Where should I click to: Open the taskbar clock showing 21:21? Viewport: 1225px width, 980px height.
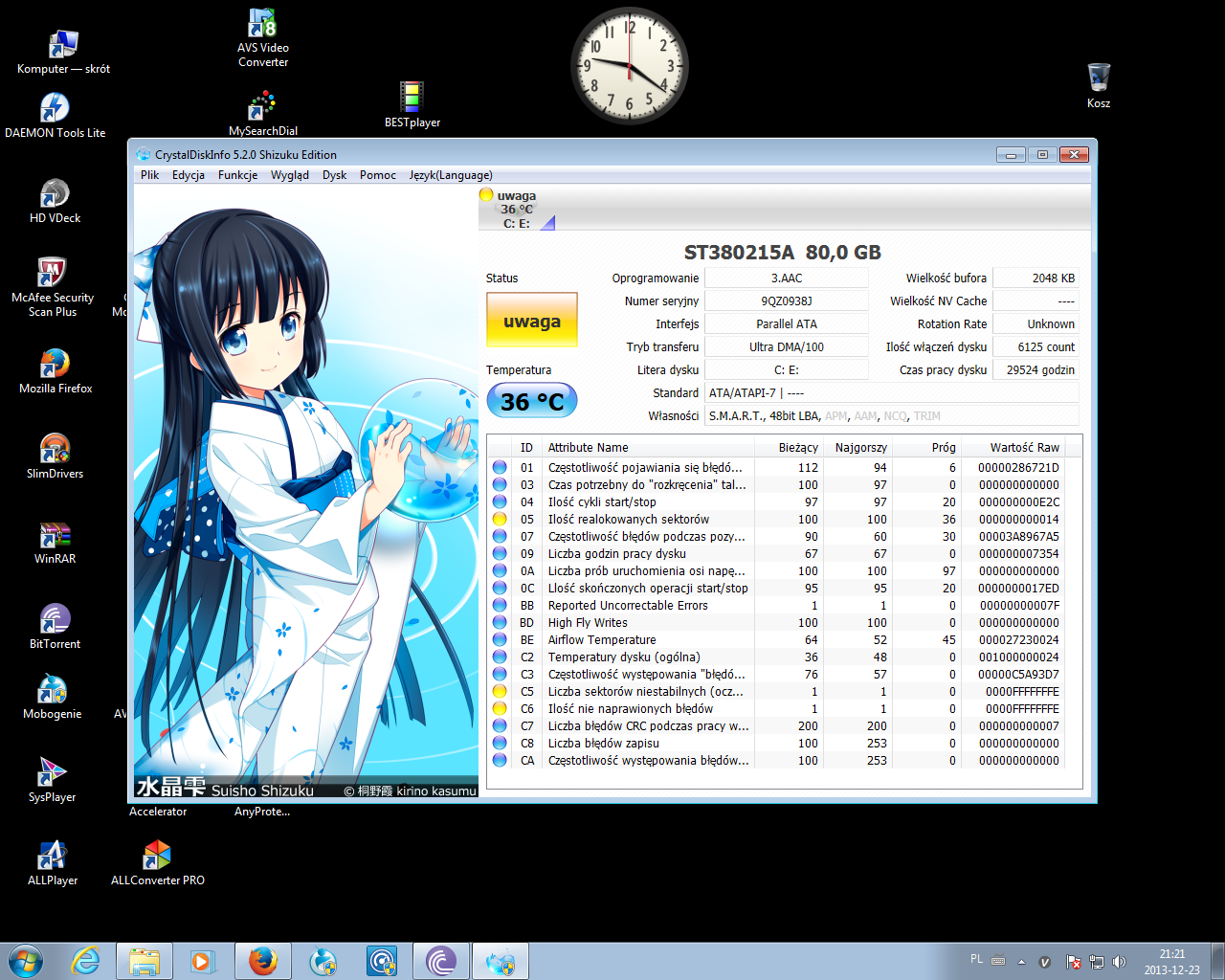(x=1171, y=962)
